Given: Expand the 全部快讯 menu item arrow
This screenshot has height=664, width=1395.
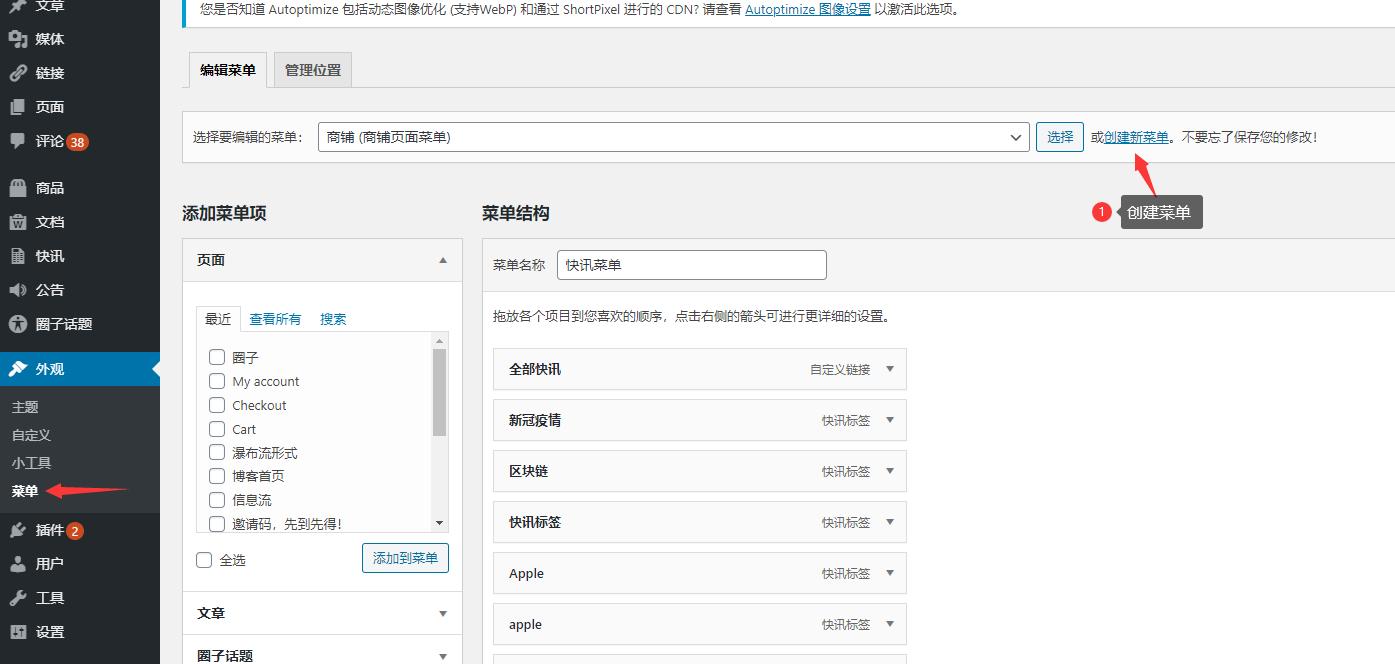Looking at the screenshot, I should 890,369.
